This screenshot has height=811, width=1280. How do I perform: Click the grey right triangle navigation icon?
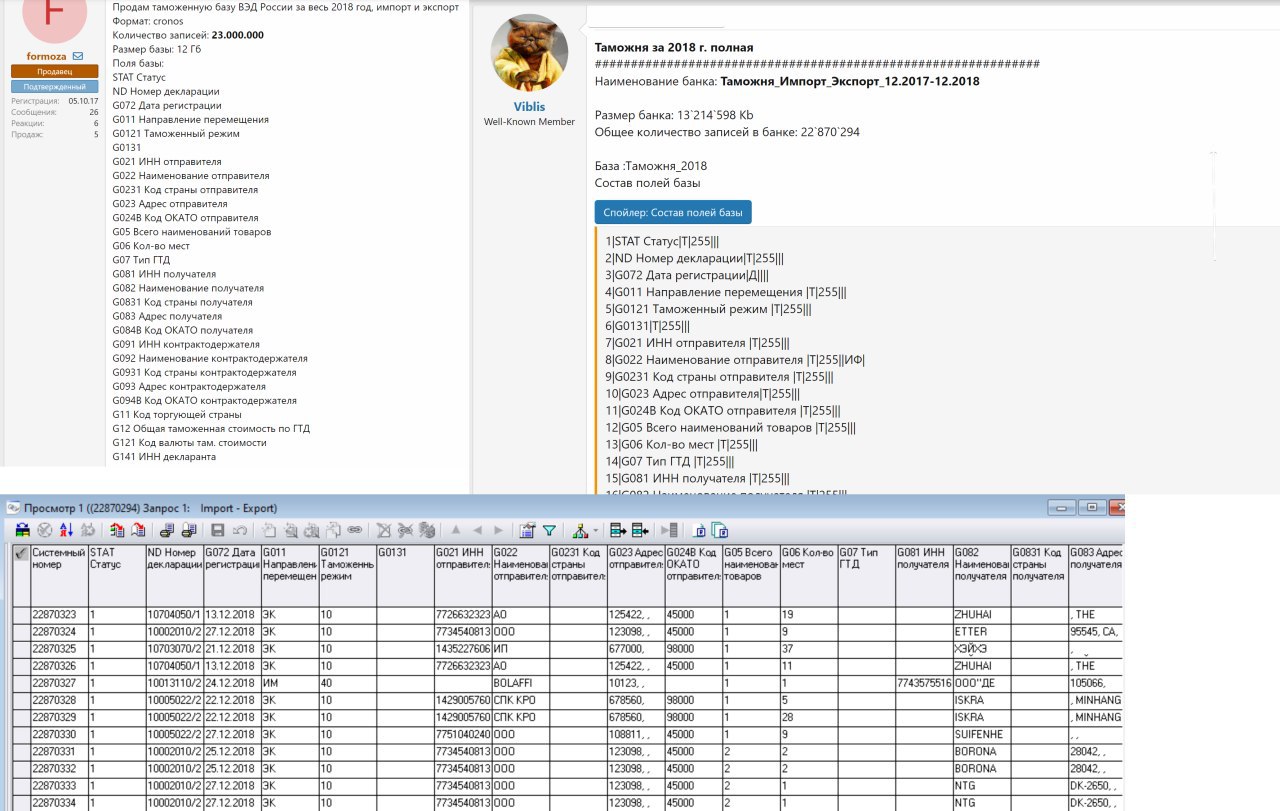click(x=499, y=530)
